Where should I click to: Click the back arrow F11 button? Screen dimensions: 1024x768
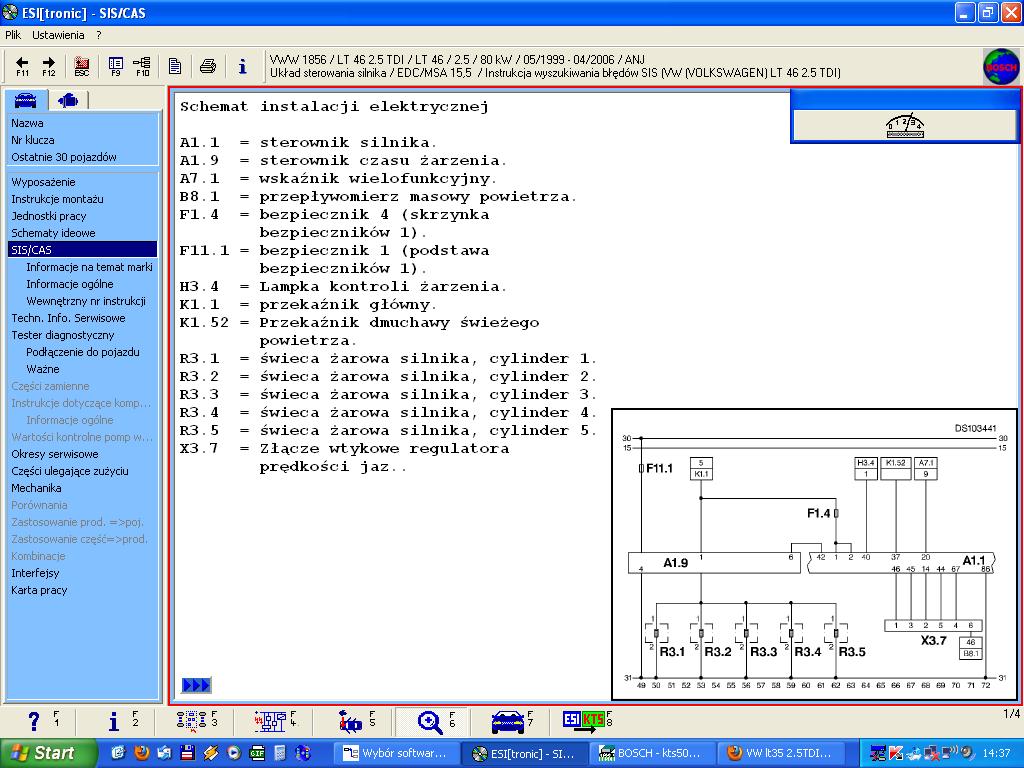(22, 66)
